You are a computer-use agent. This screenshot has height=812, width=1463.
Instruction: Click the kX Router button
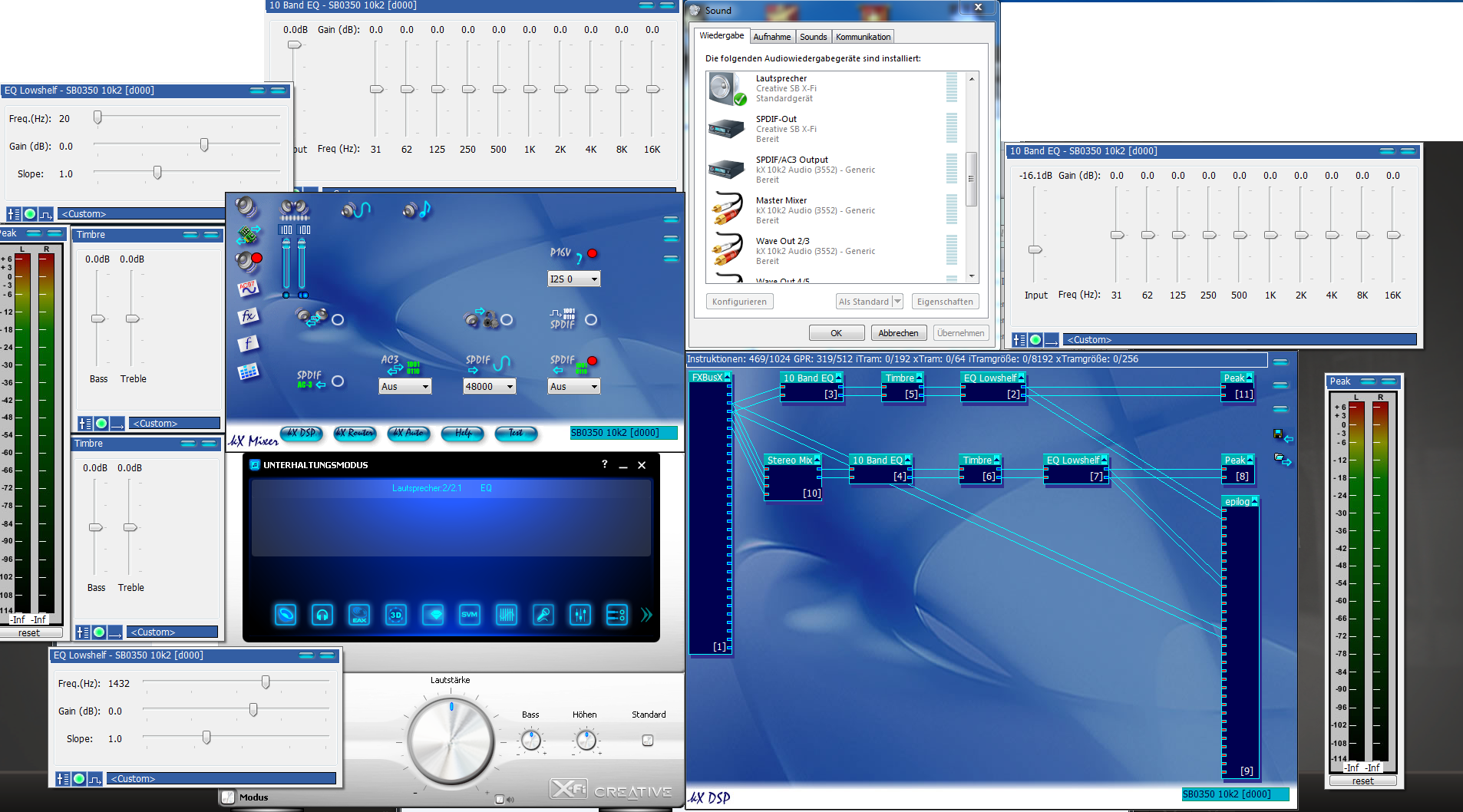click(355, 434)
